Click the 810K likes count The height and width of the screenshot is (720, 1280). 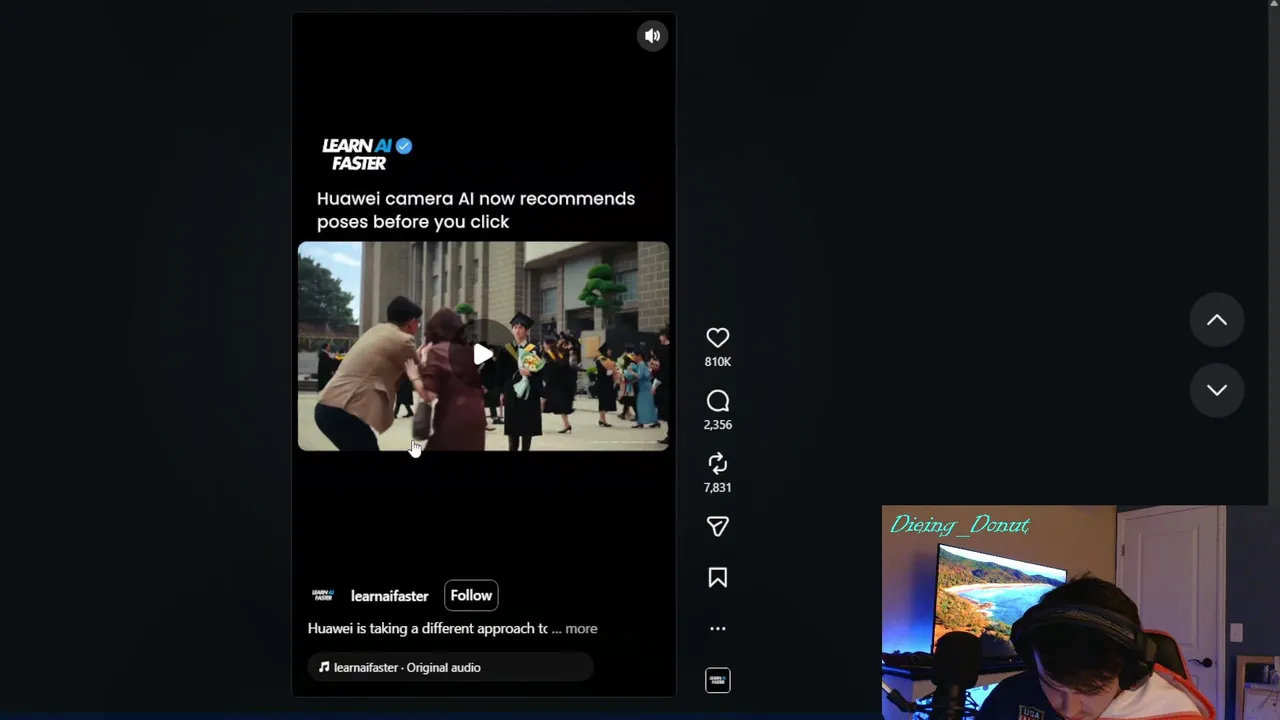717,362
